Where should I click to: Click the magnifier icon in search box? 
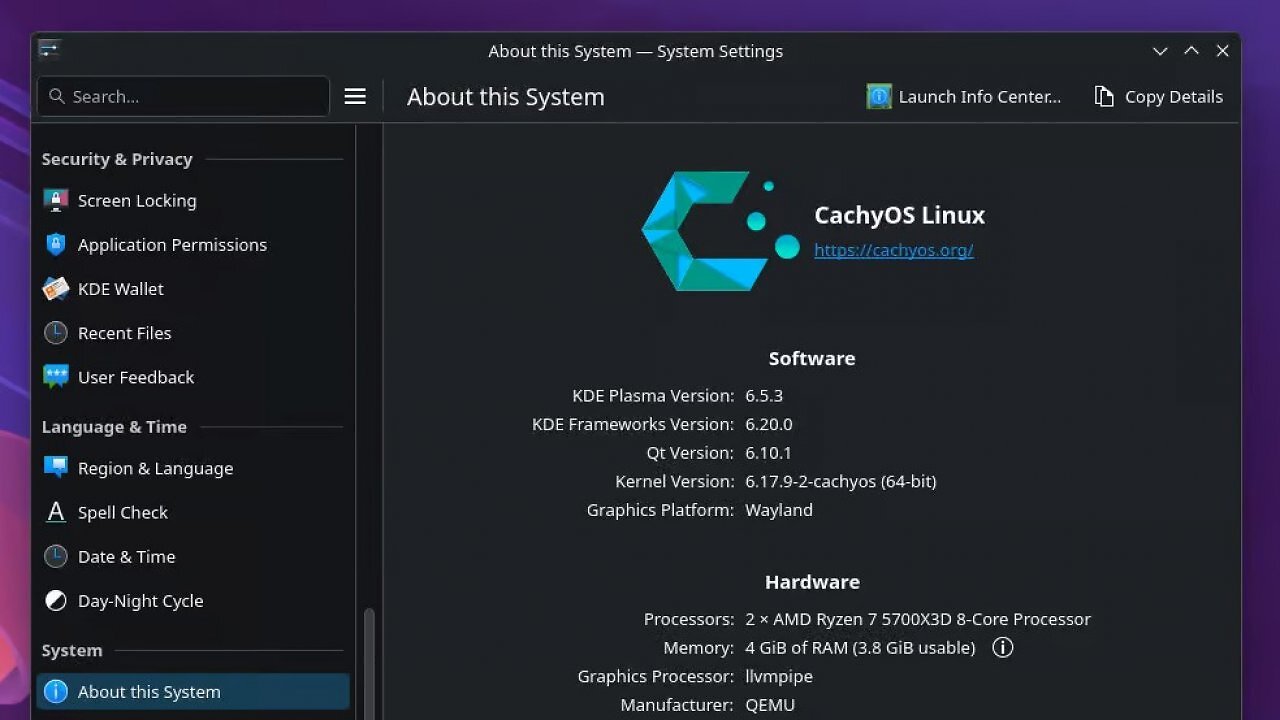pyautogui.click(x=57, y=96)
